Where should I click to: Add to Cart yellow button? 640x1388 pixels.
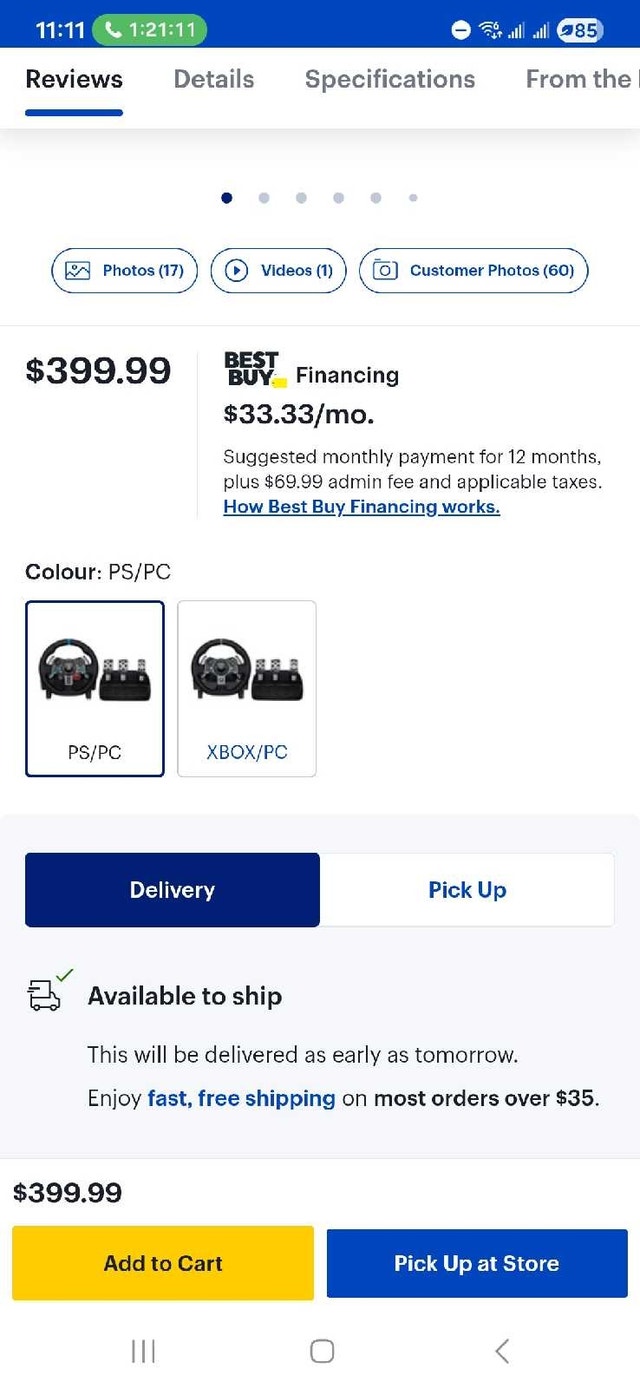click(x=163, y=1263)
